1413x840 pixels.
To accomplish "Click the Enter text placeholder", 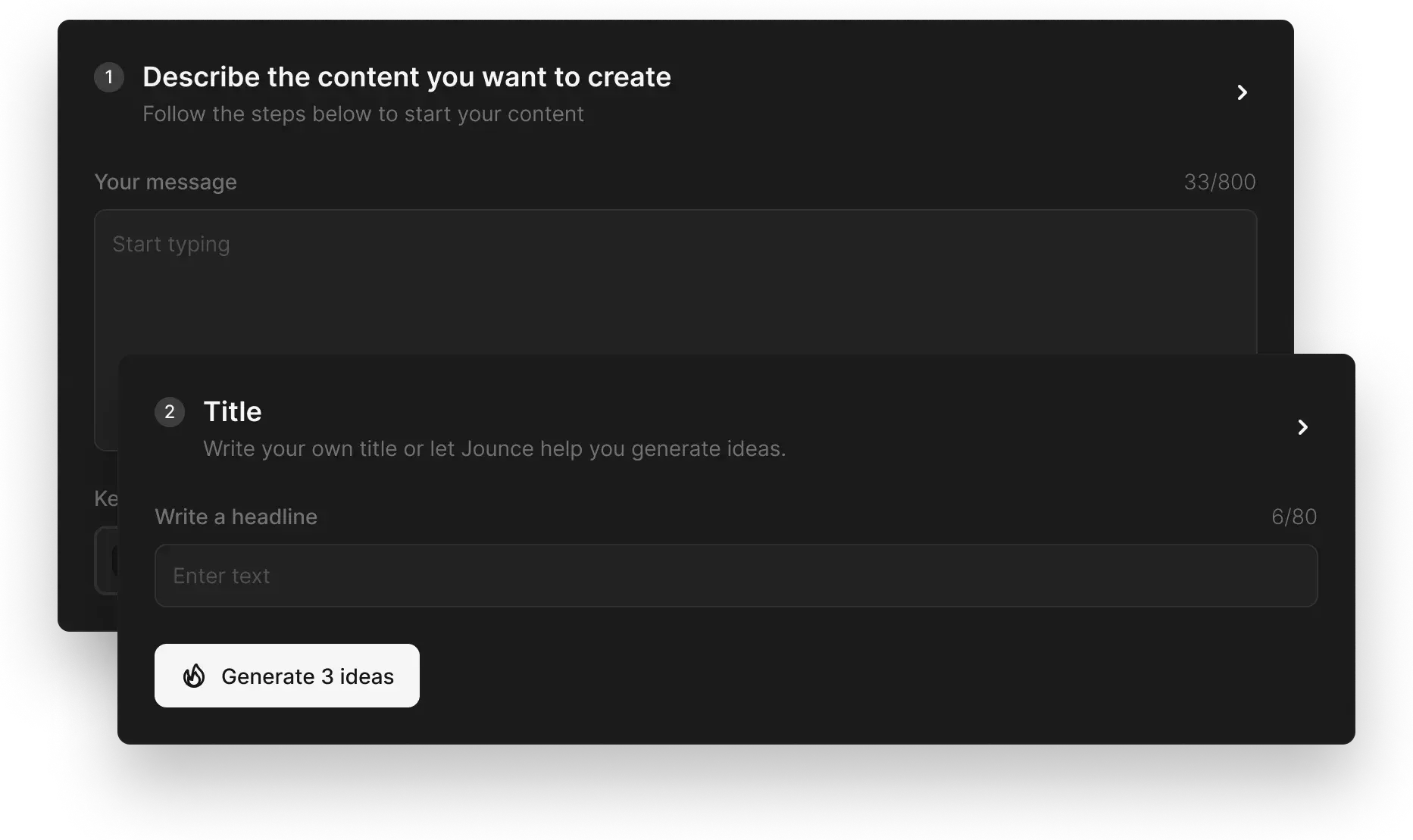I will (x=221, y=576).
